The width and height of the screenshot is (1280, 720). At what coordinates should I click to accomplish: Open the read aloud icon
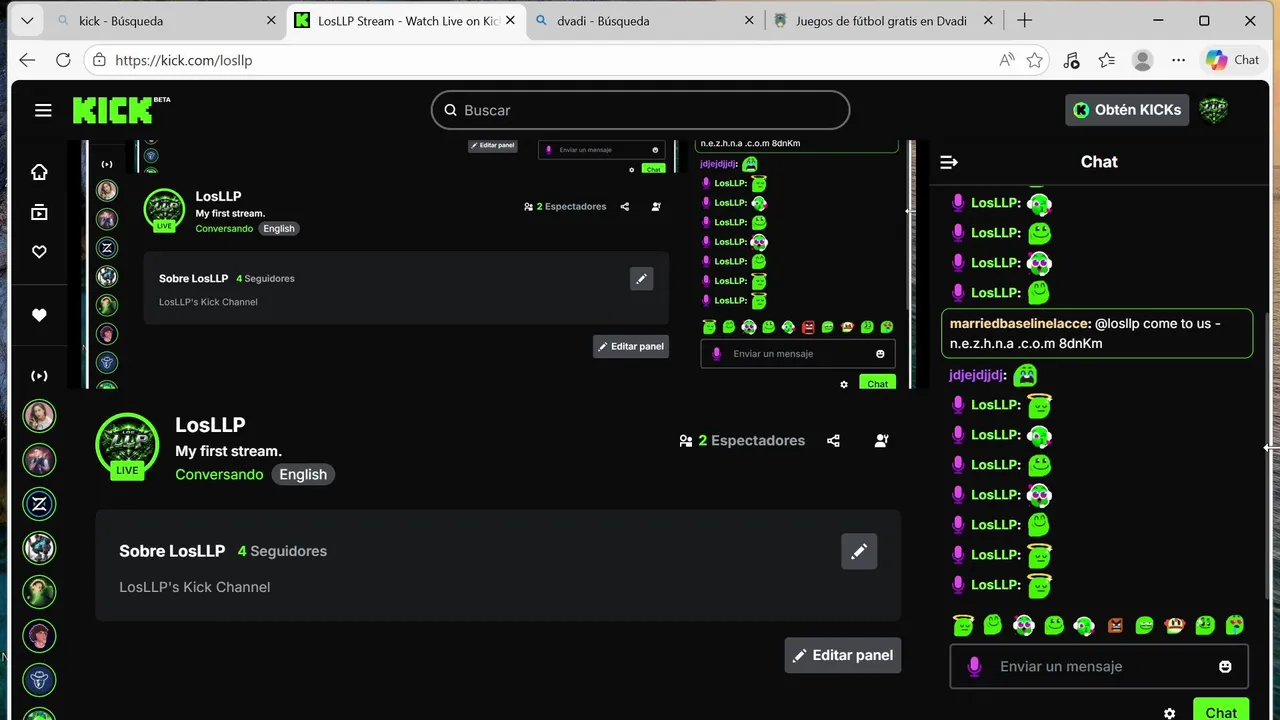1006,60
